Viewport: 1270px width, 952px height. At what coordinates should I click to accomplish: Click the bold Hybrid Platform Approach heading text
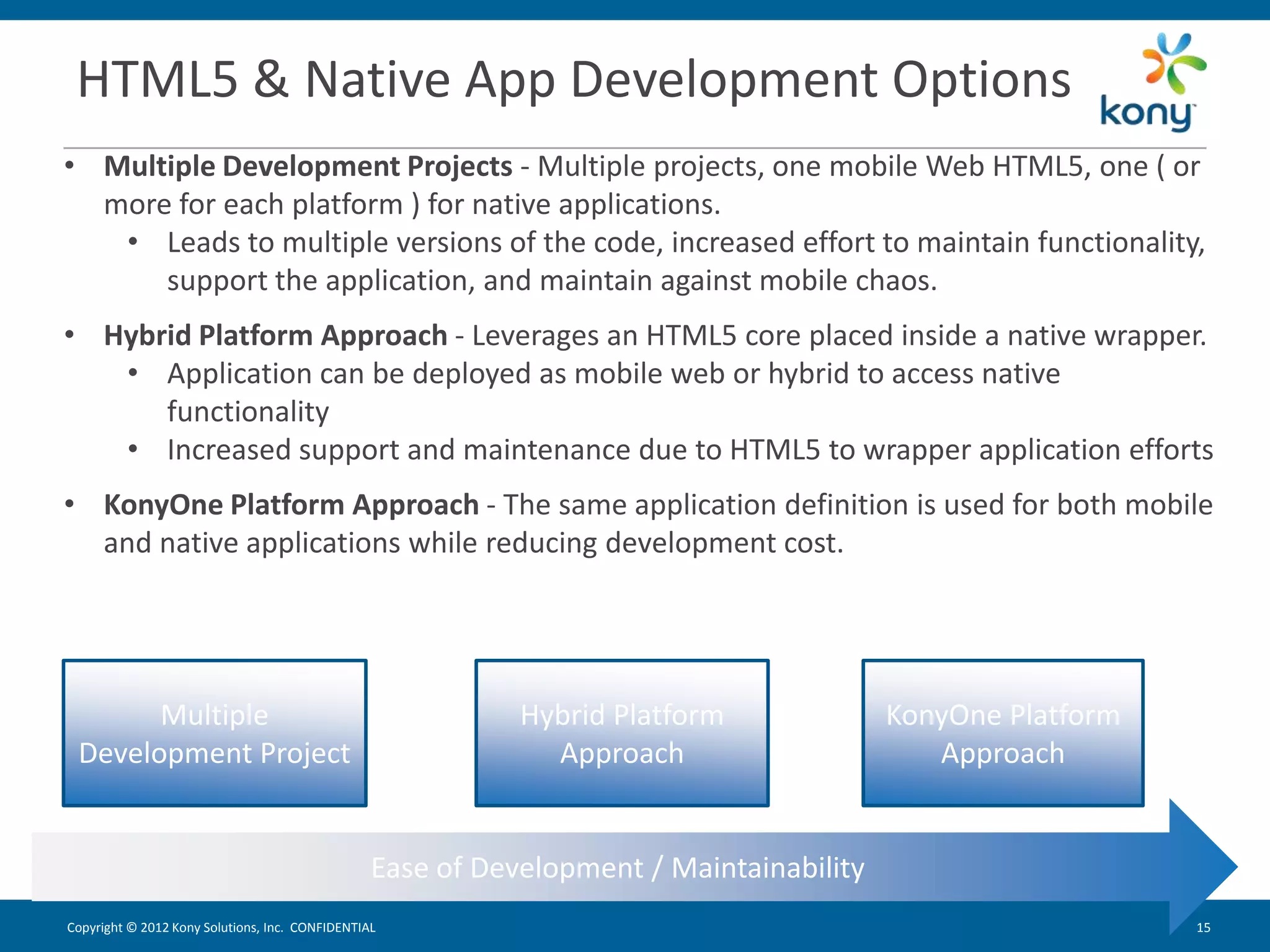click(275, 336)
